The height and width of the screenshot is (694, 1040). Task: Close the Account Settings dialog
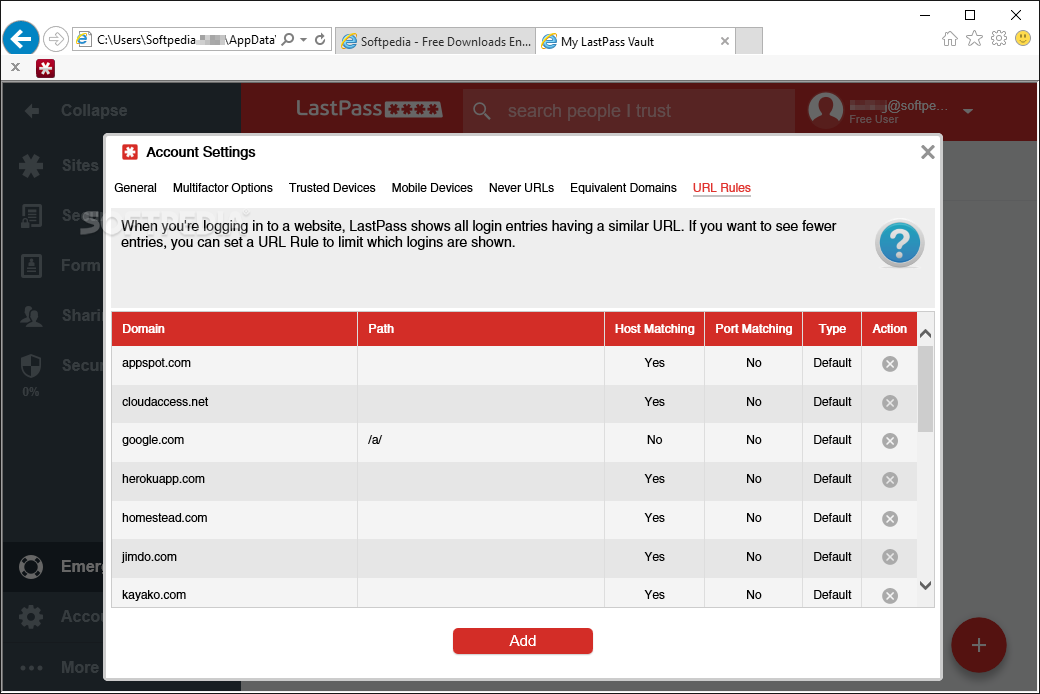927,152
